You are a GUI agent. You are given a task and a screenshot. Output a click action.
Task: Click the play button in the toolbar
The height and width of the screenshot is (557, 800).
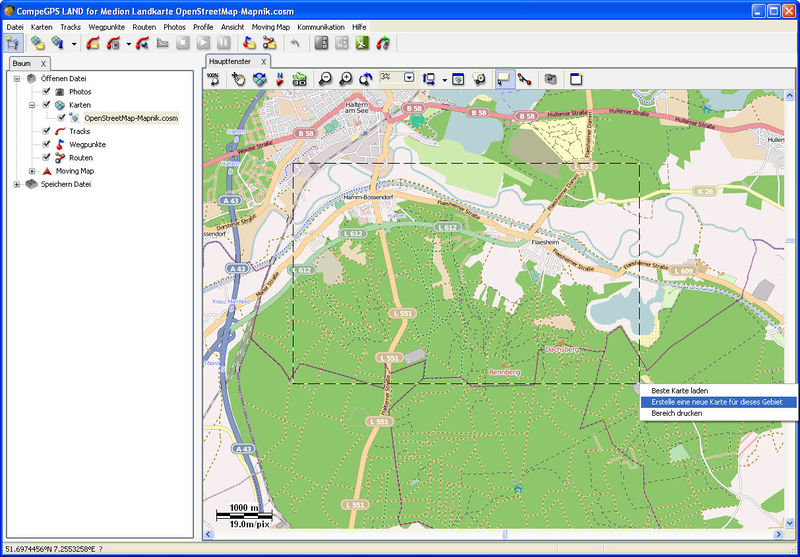(x=203, y=43)
